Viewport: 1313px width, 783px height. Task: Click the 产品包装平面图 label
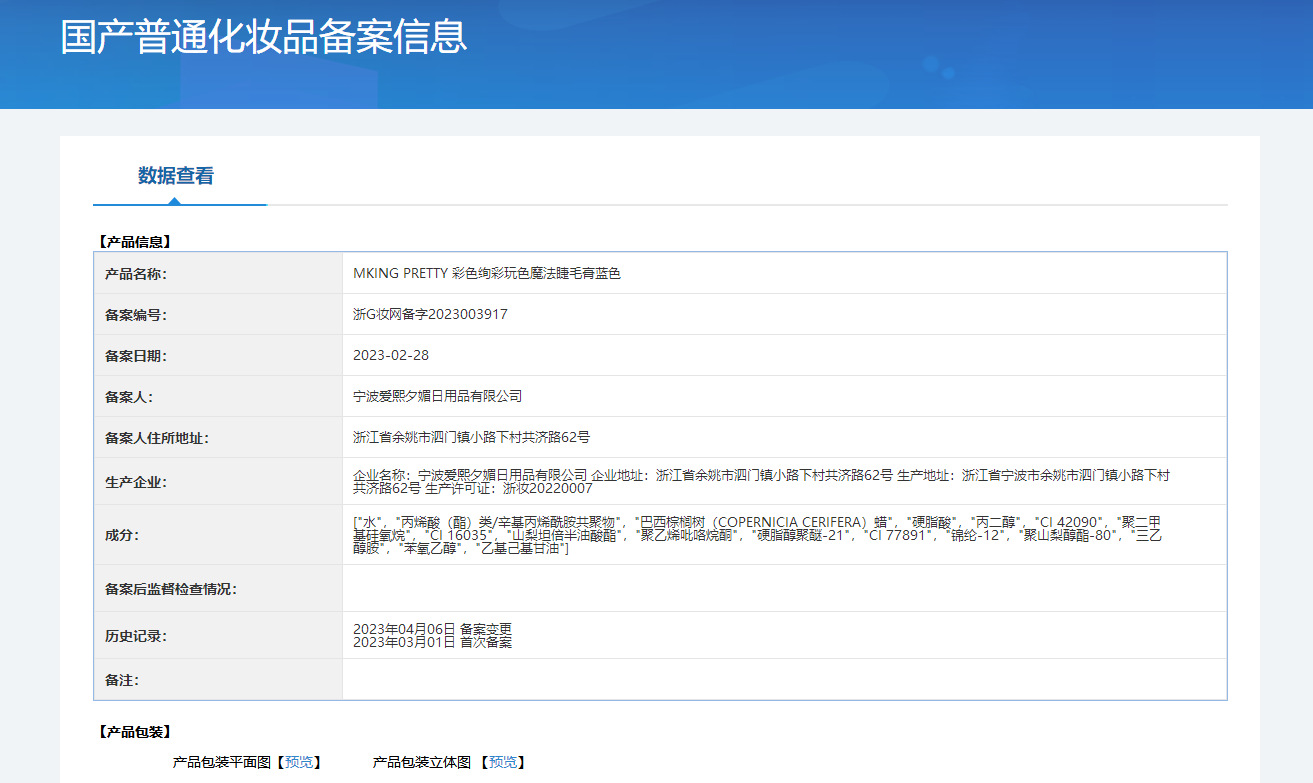click(222, 762)
